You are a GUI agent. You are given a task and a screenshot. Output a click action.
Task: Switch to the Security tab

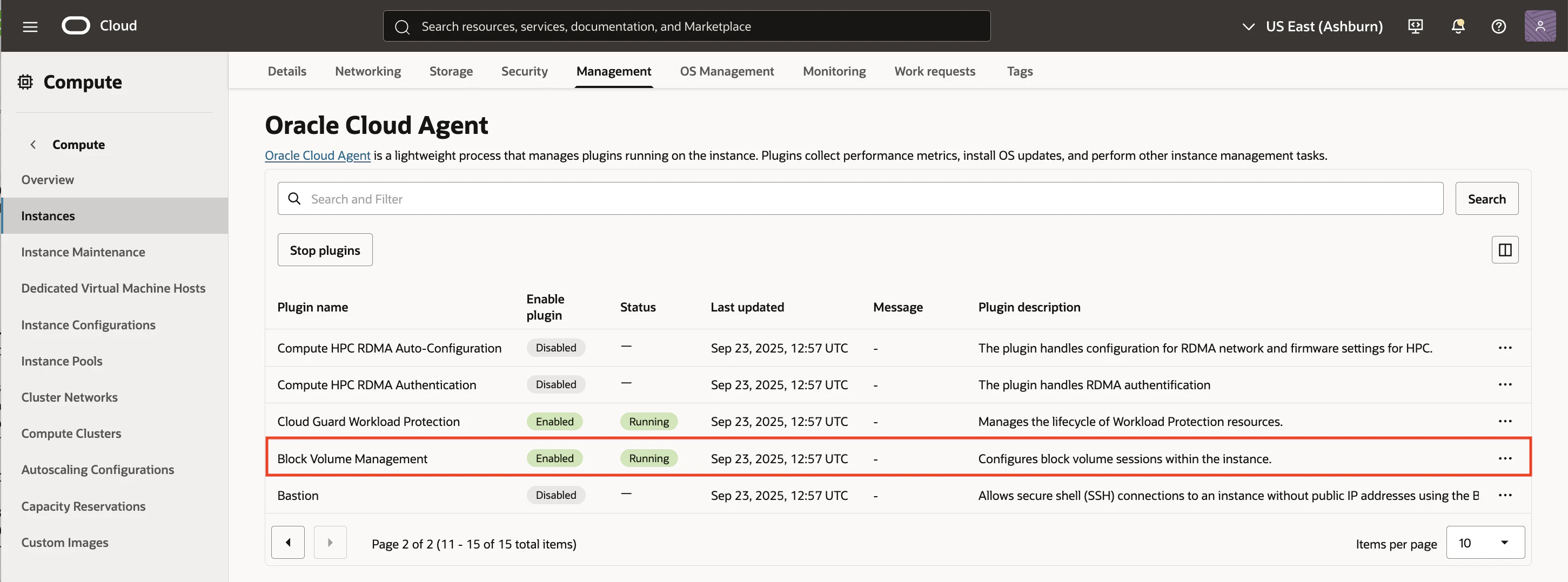click(524, 71)
